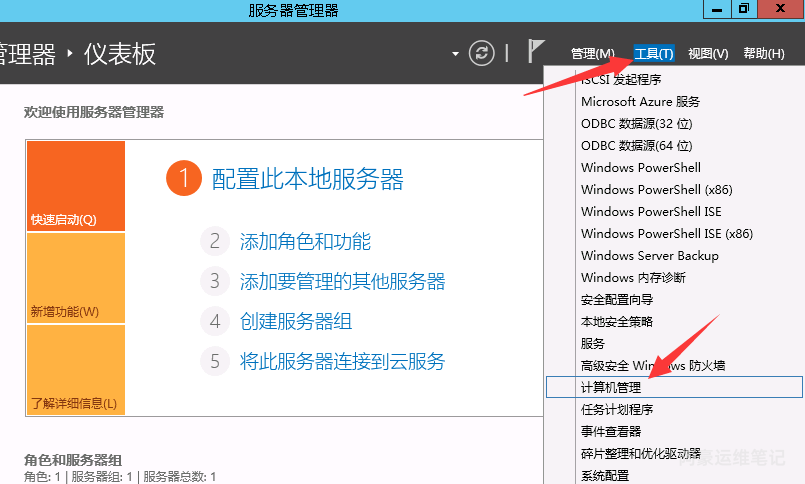Open 任务计划程序
This screenshot has height=484, width=805.
tap(617, 410)
